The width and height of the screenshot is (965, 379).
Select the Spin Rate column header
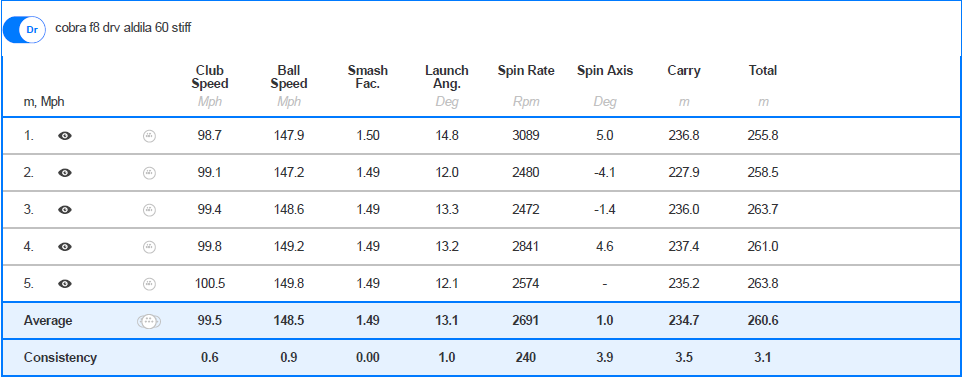(x=526, y=71)
